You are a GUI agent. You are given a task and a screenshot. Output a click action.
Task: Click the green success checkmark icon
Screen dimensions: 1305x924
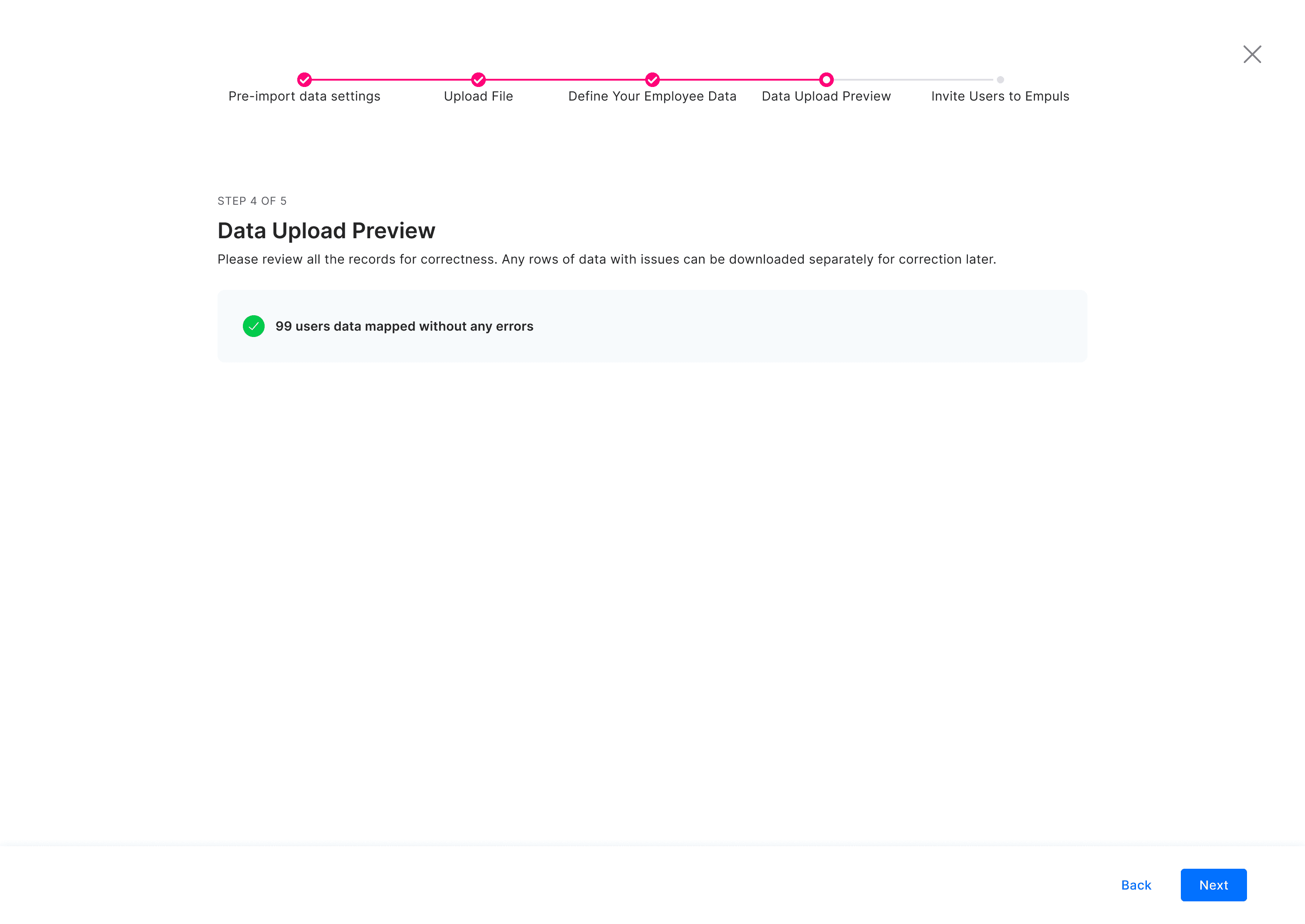[x=253, y=326]
